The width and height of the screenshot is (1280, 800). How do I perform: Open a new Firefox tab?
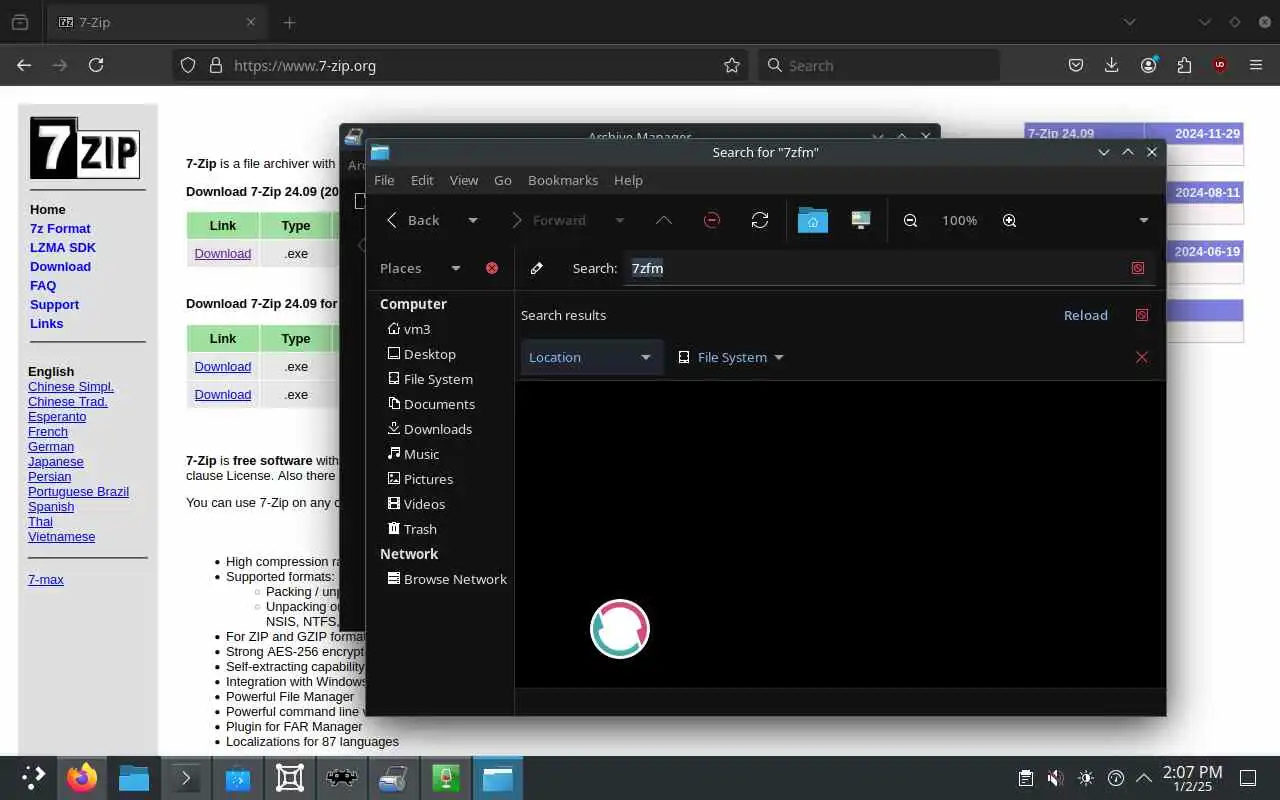(289, 22)
